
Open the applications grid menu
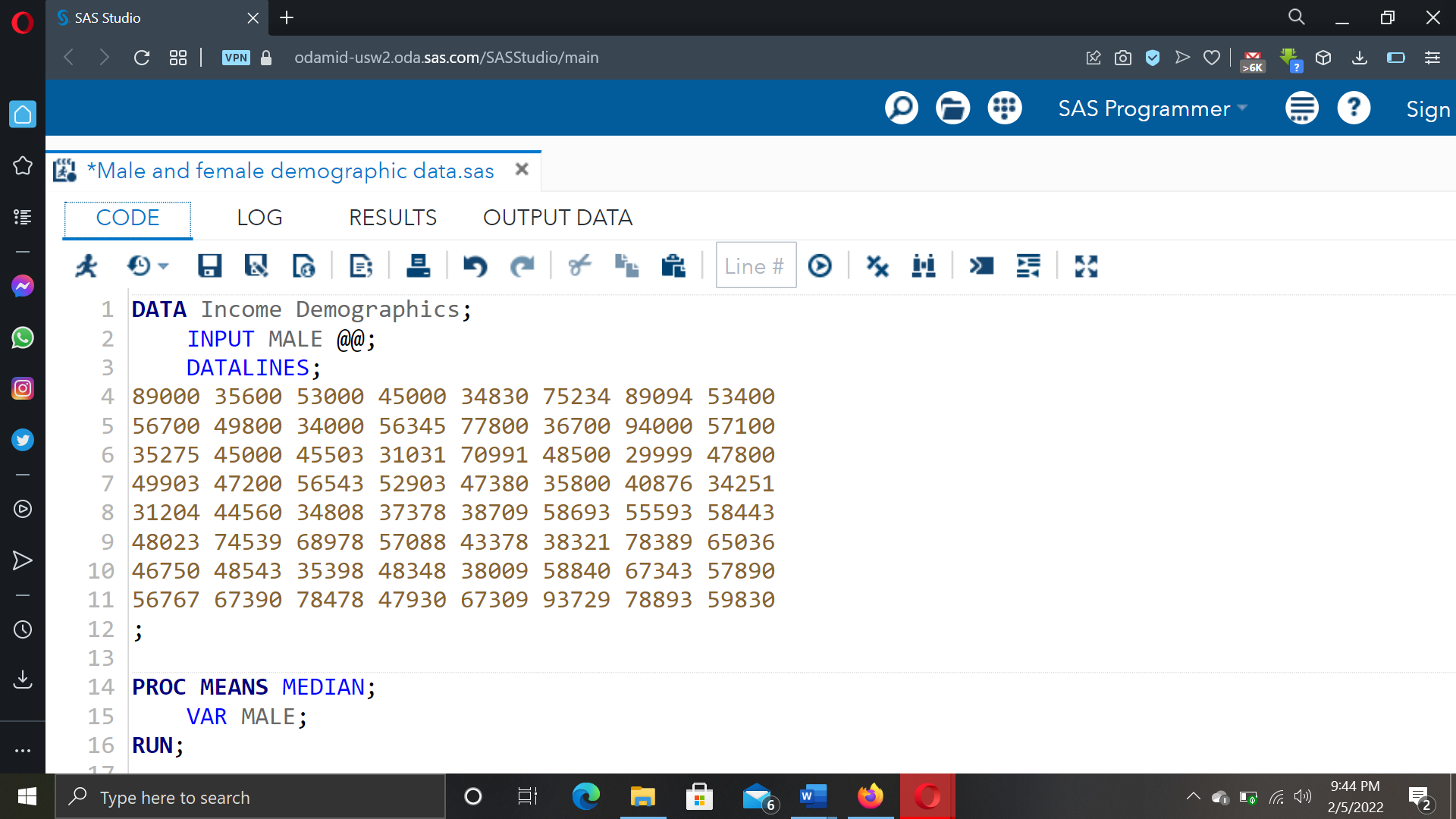[x=1004, y=108]
